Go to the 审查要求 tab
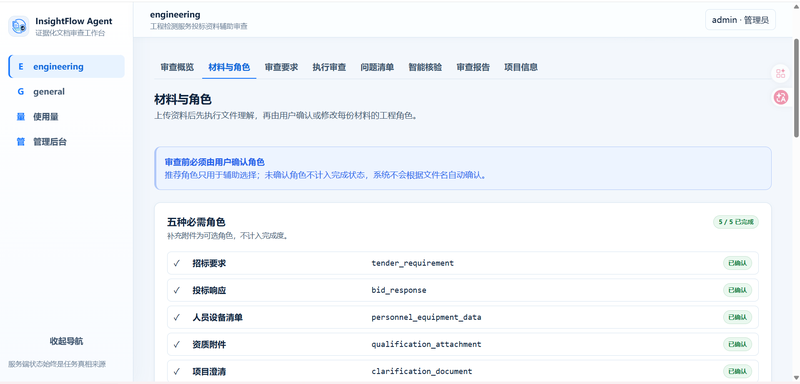 point(281,67)
